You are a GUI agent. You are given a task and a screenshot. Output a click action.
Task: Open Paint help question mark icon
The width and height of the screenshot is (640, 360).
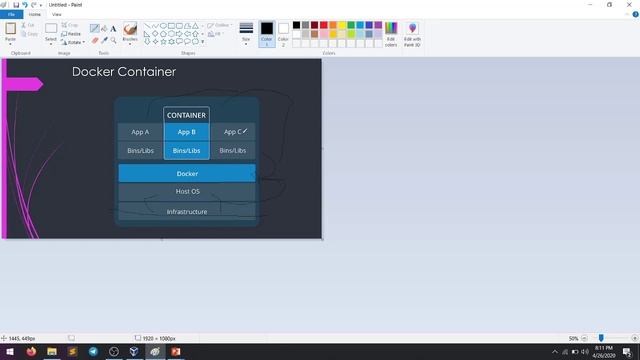(x=636, y=14)
